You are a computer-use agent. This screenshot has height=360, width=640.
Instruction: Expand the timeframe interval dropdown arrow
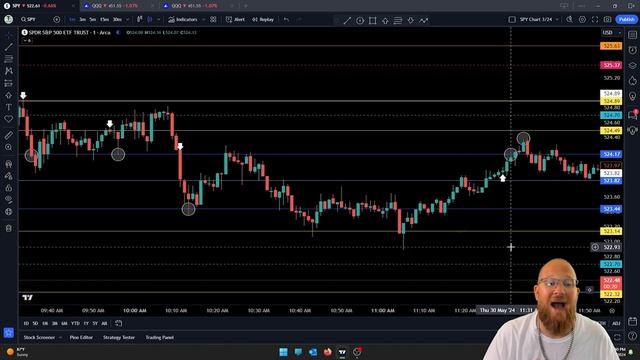point(127,19)
